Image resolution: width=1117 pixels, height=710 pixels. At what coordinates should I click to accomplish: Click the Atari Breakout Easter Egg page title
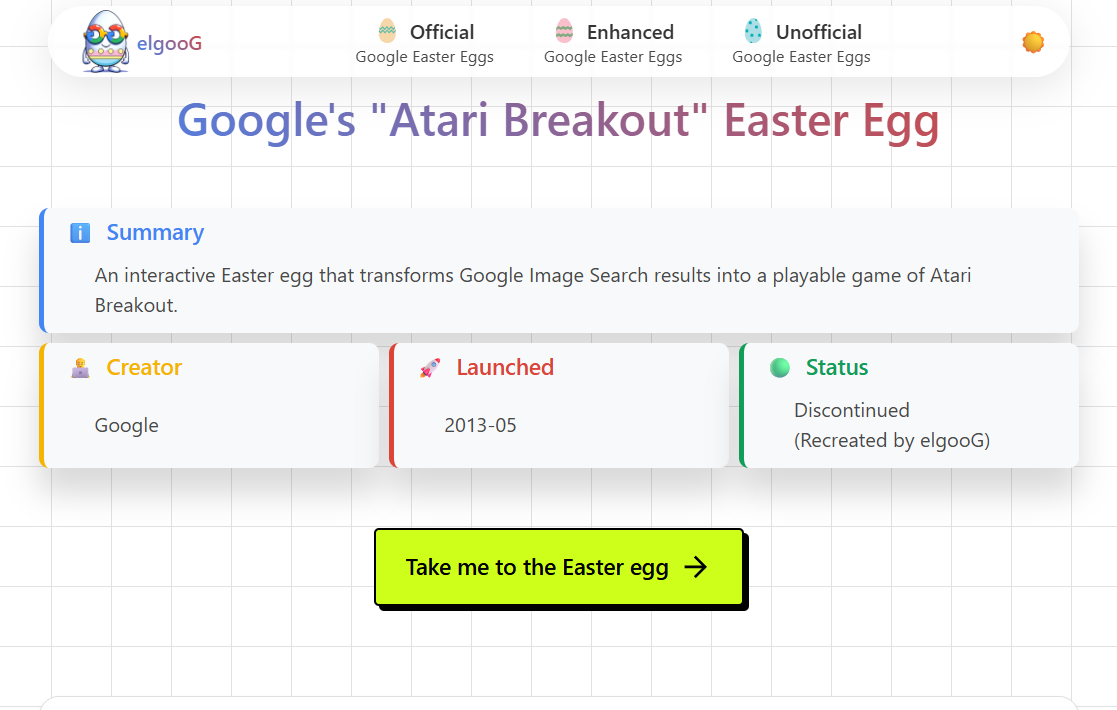(x=558, y=121)
